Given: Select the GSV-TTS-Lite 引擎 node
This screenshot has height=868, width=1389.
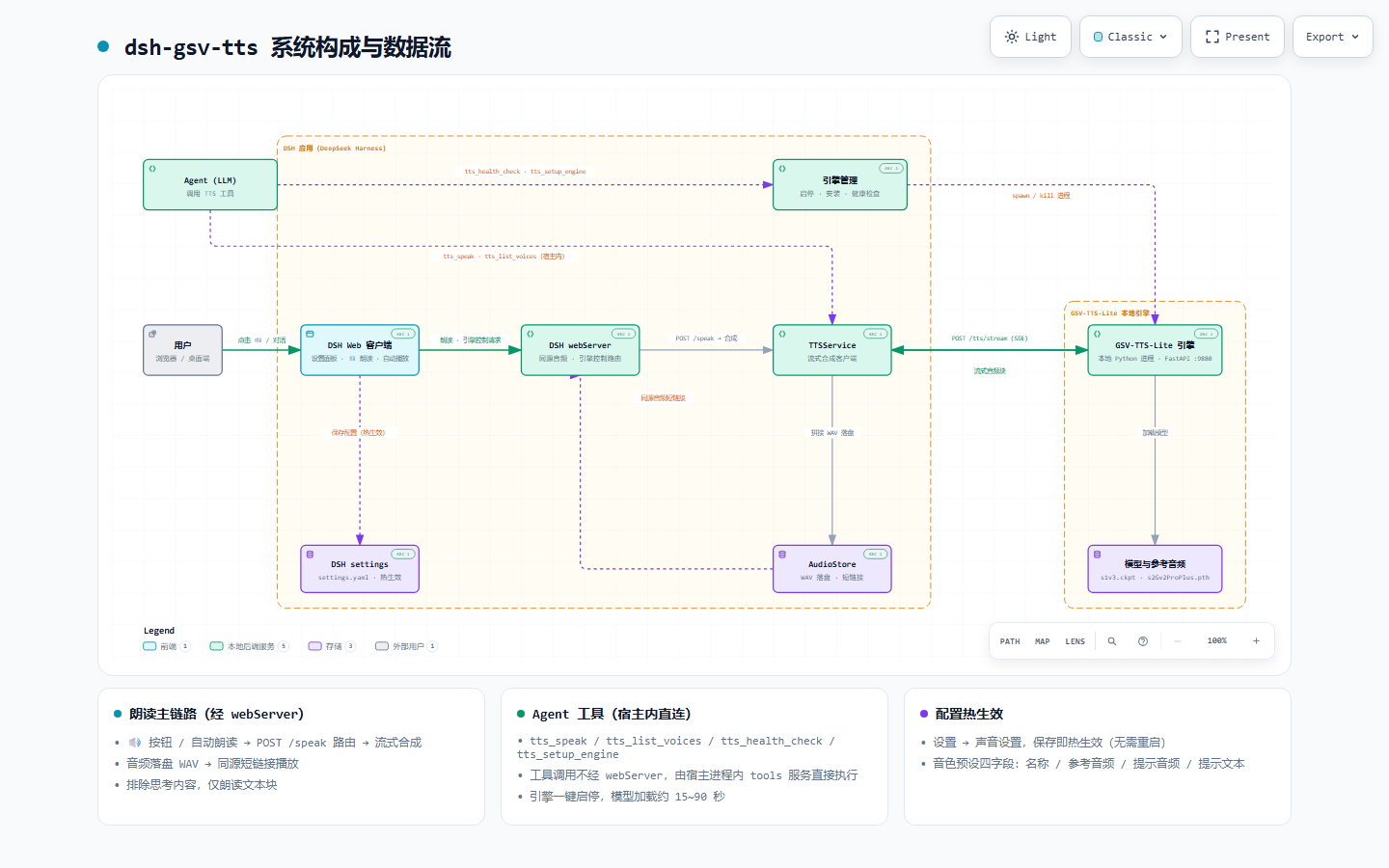Looking at the screenshot, I should click(x=1155, y=350).
